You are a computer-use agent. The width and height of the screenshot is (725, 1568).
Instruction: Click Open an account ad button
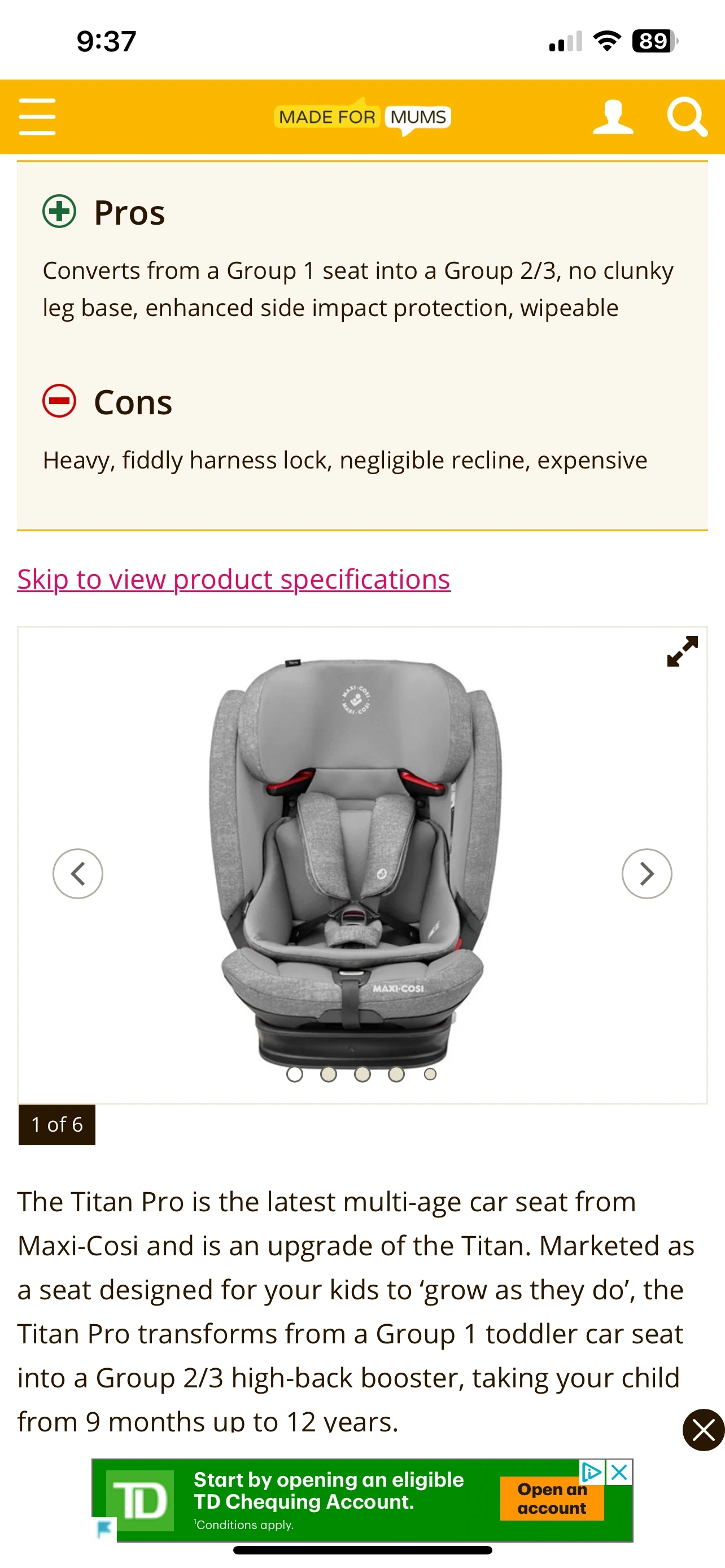pyautogui.click(x=552, y=1499)
